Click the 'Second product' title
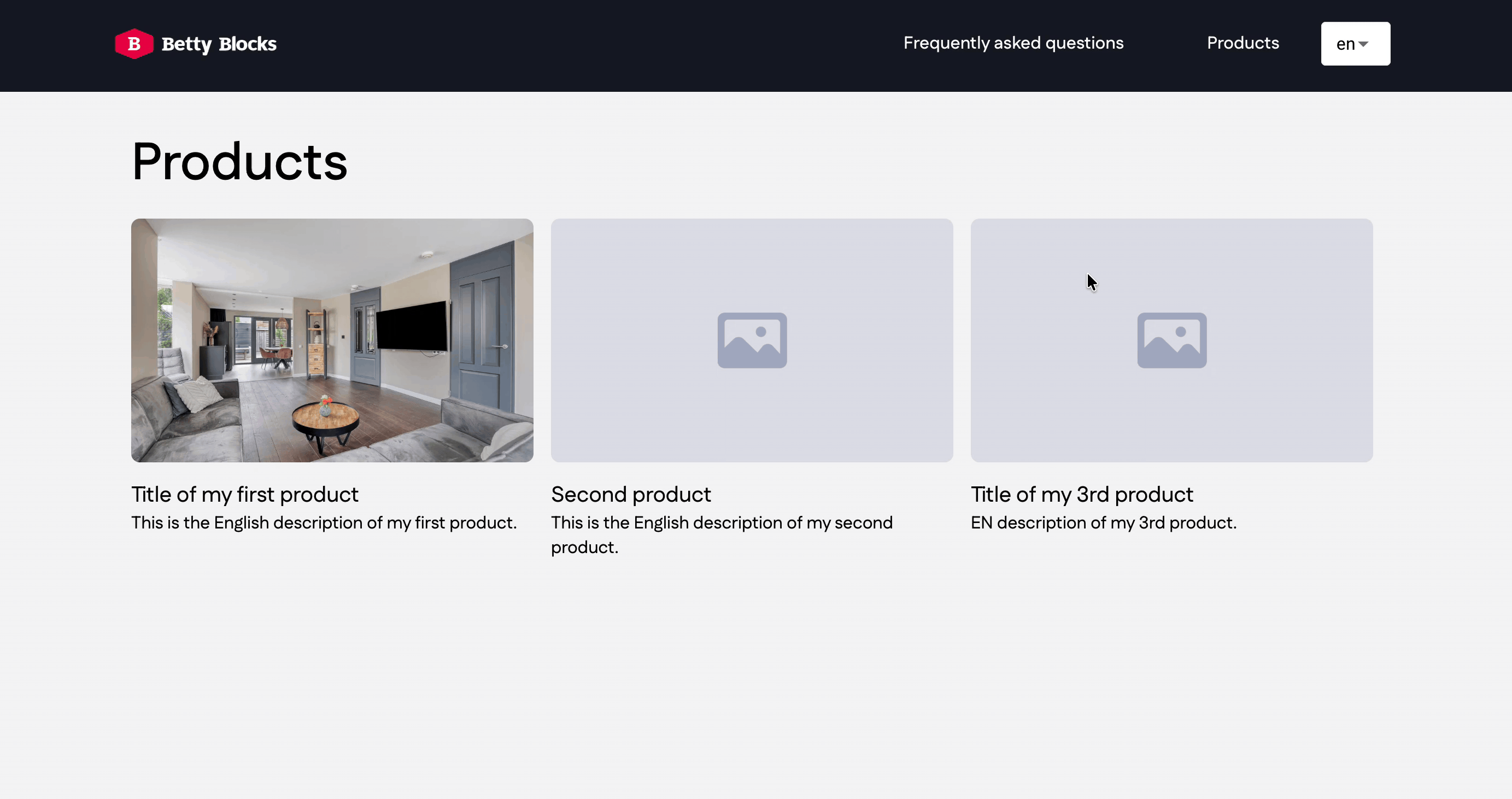The height and width of the screenshot is (799, 1512). [x=631, y=495]
